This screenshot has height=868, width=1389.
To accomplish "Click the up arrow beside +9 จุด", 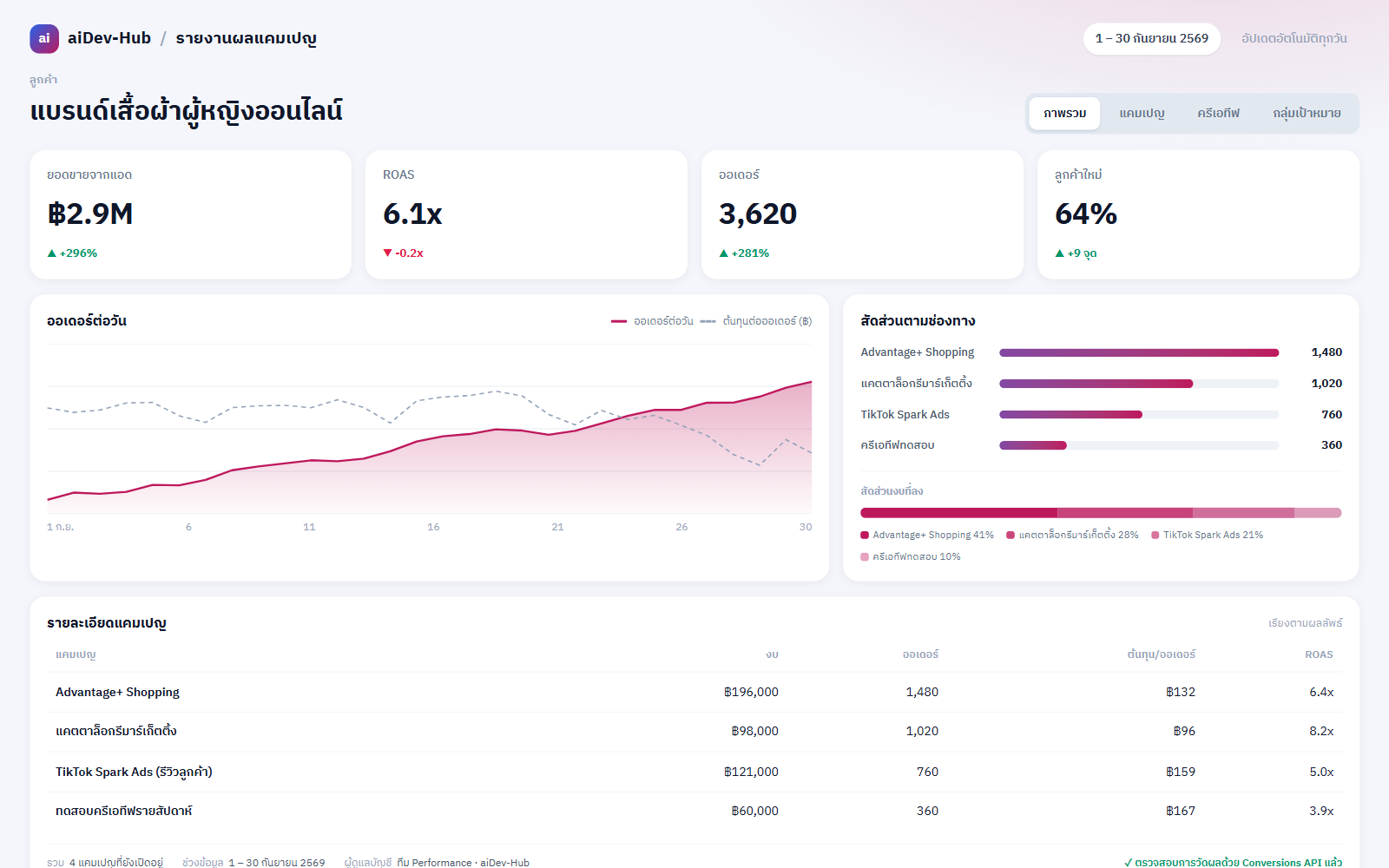I will [x=1060, y=253].
